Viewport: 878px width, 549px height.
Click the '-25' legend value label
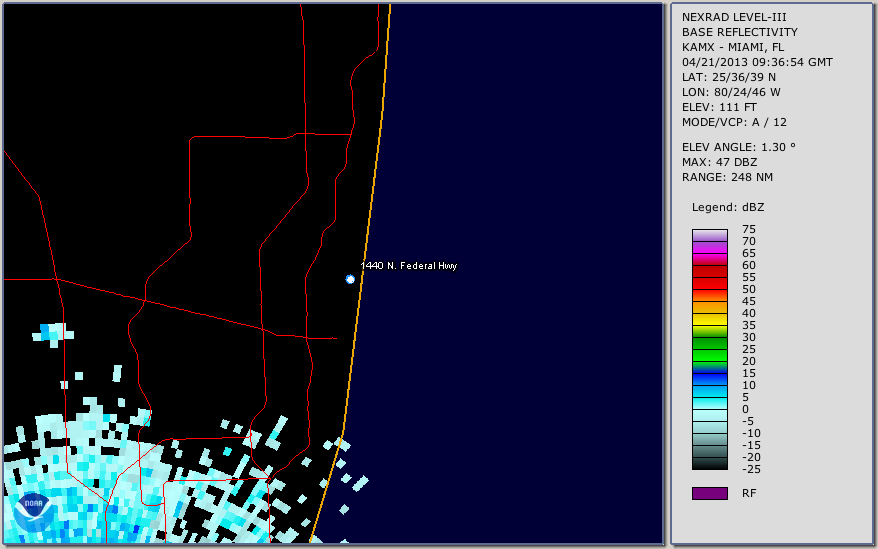coord(751,469)
